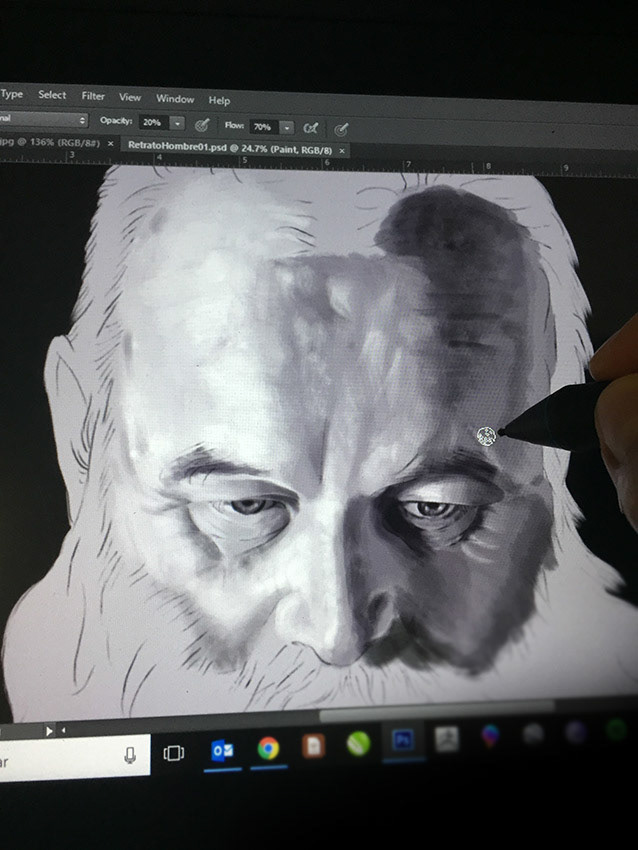Screen dimensions: 638x850
Task: Open Outlook from the taskbar
Action: 222,750
